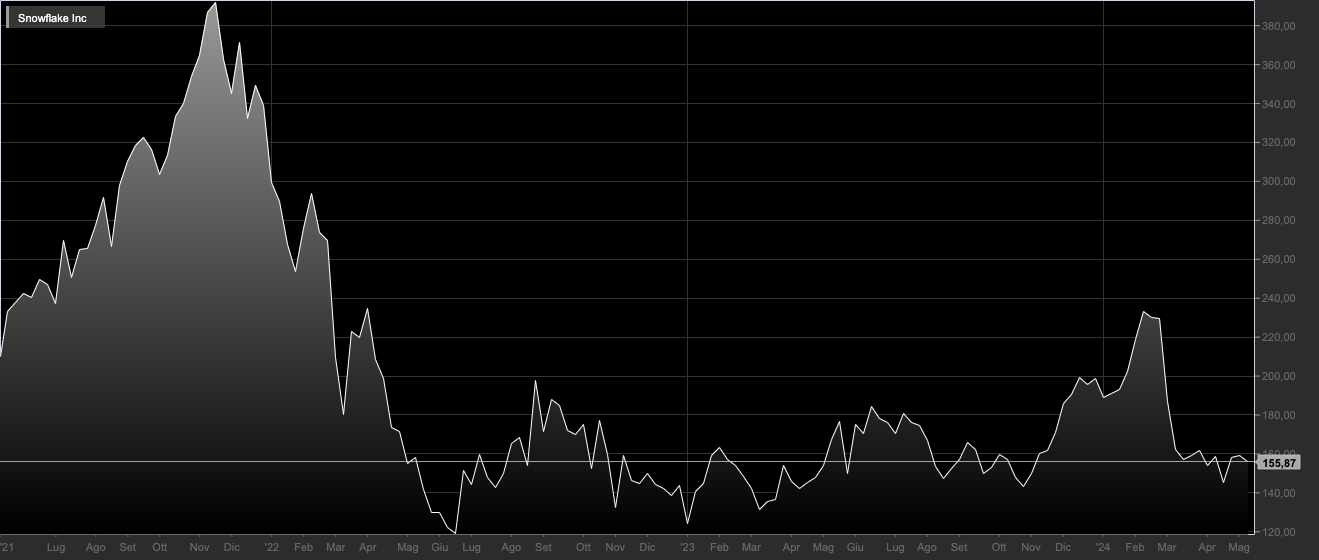Click the 260,00 price axis label

pyautogui.click(x=1281, y=260)
